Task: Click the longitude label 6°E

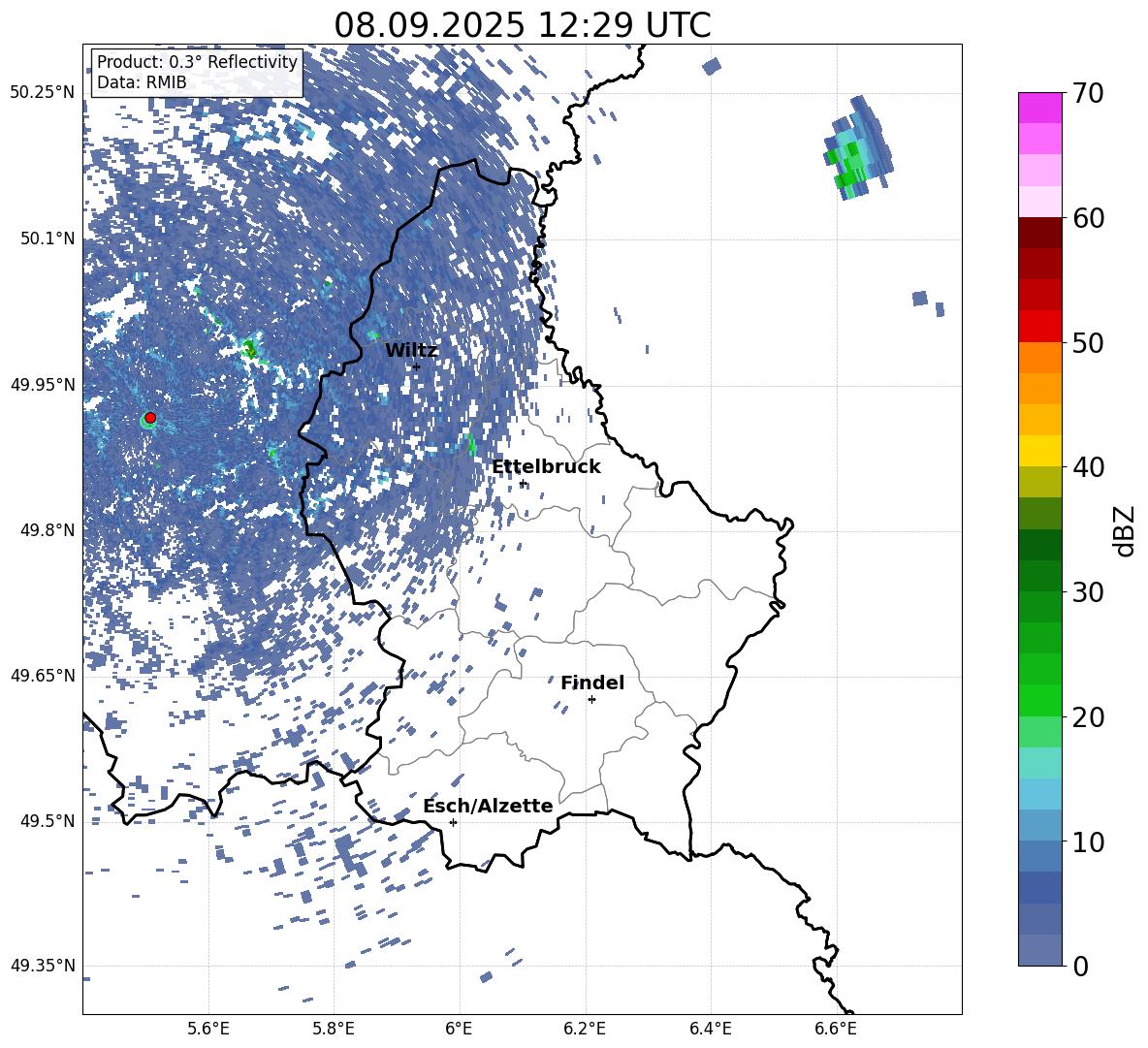Action: pyautogui.click(x=459, y=1029)
